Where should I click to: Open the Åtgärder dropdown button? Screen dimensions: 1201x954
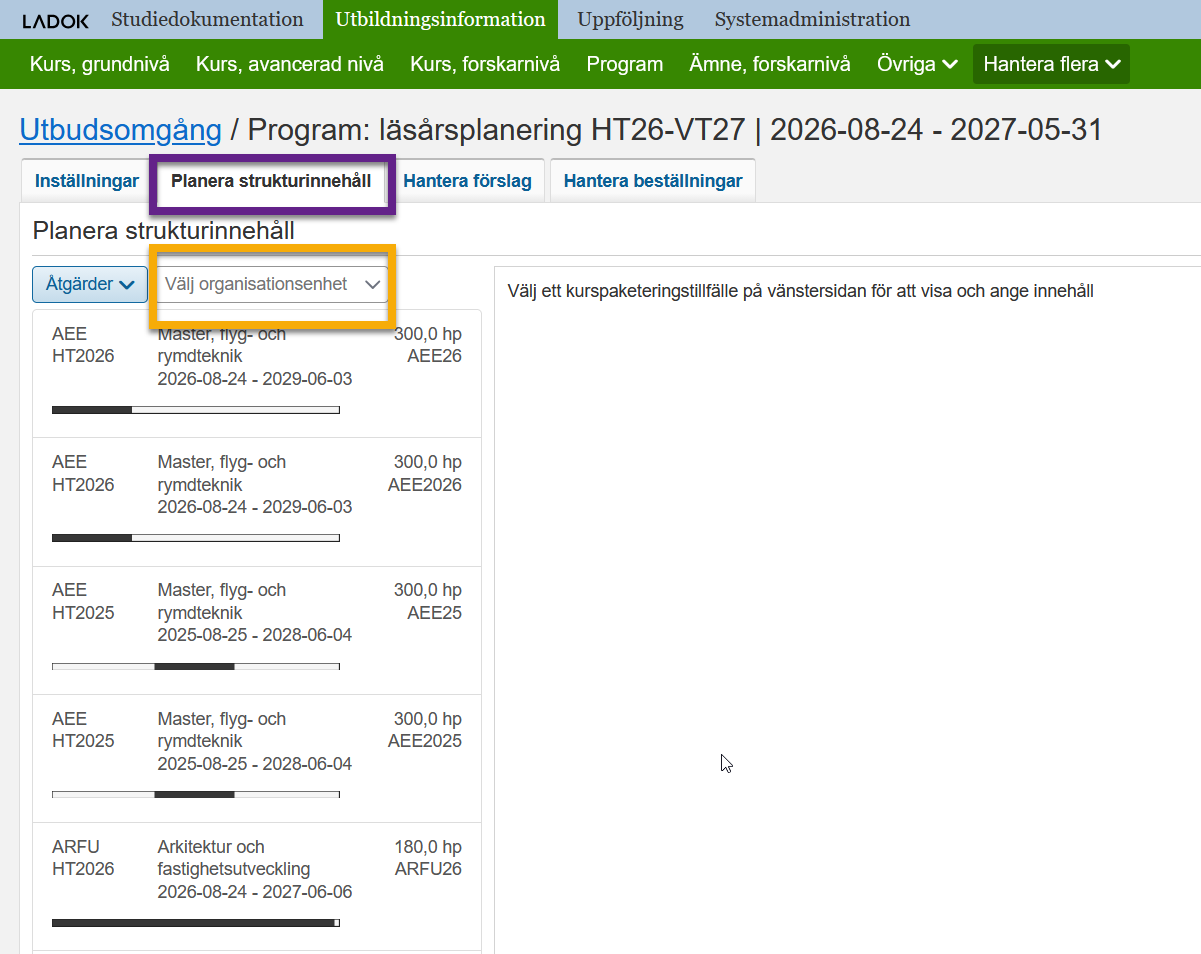tap(91, 284)
